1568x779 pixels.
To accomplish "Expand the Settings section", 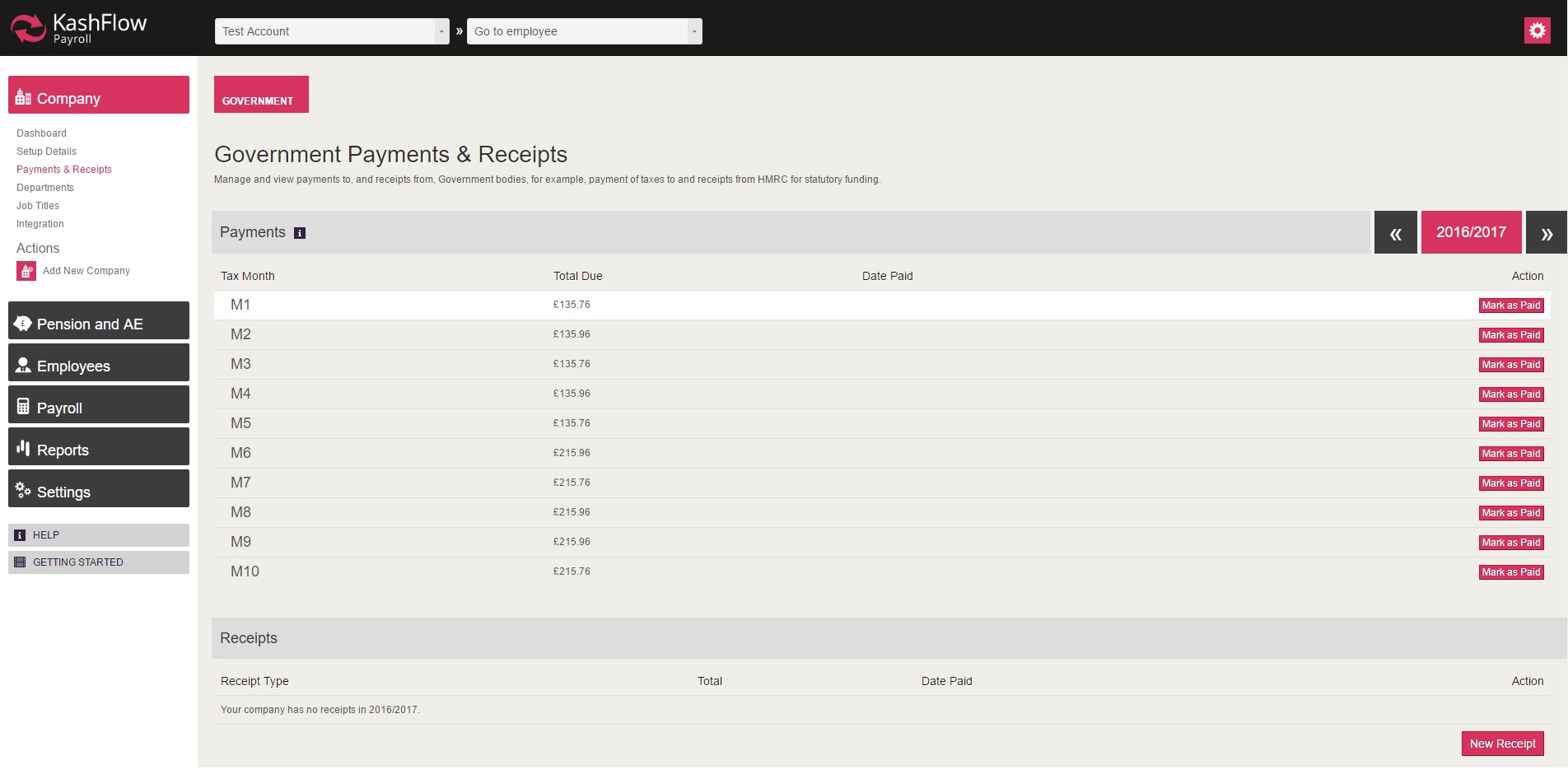I will point(99,488).
